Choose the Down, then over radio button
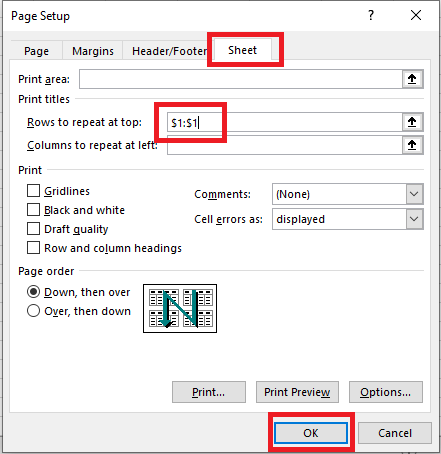The width and height of the screenshot is (441, 454). pyautogui.click(x=33, y=292)
